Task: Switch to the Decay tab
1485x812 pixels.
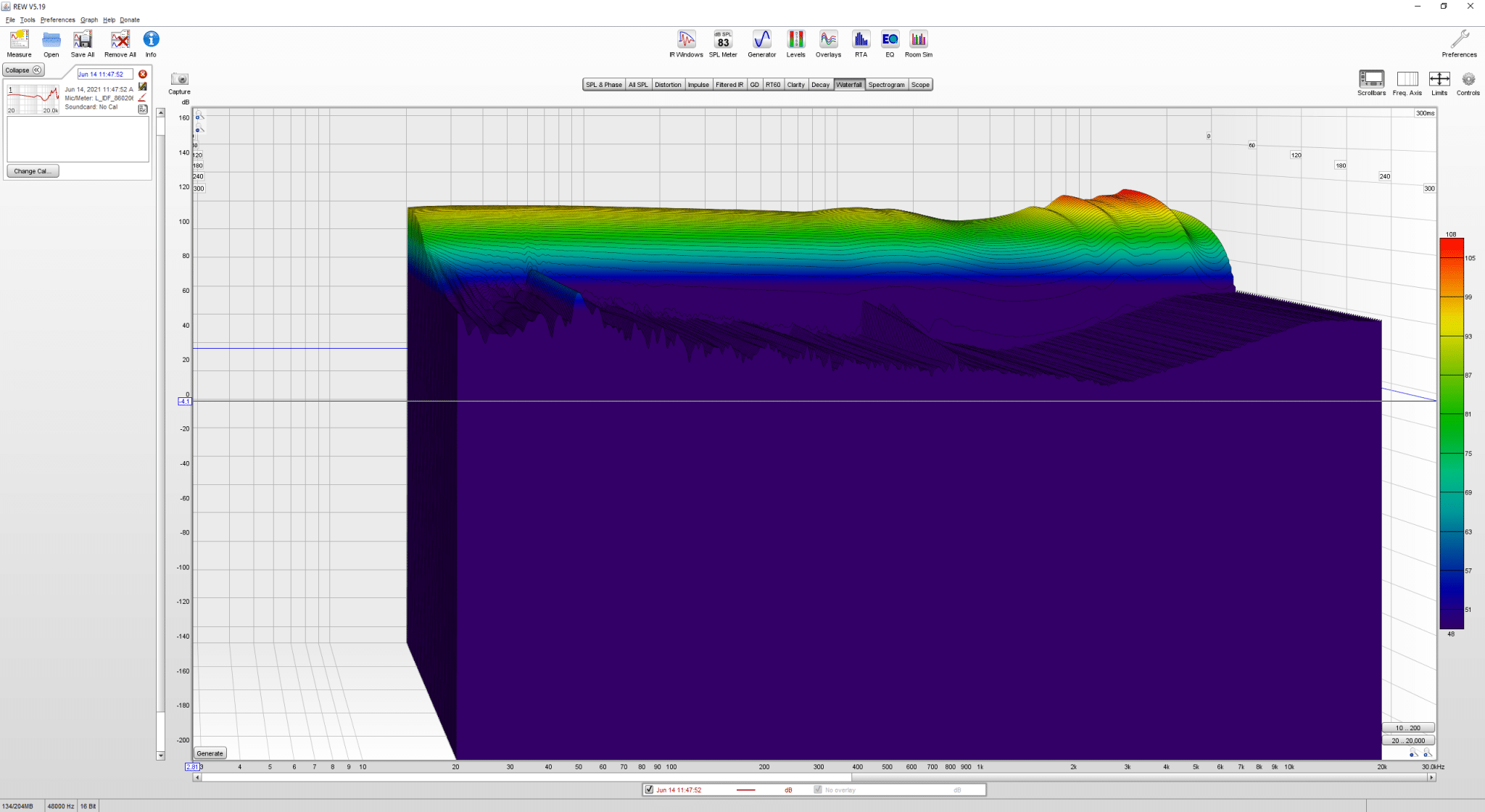Action: [820, 85]
